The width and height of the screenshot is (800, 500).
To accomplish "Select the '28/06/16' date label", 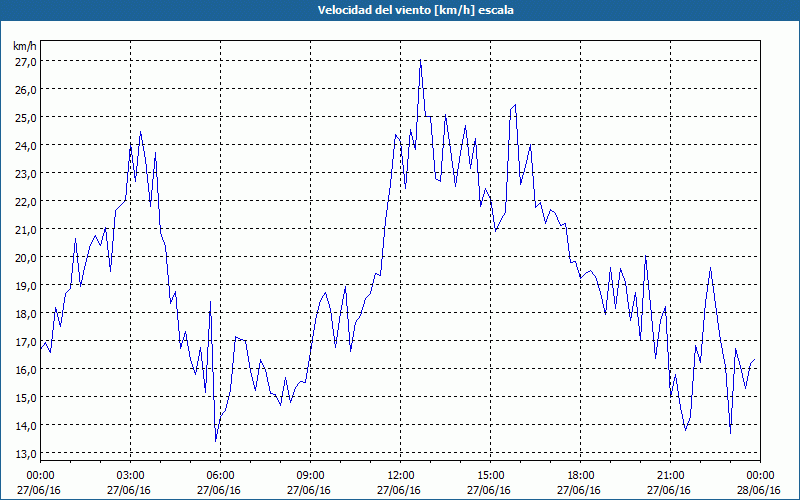I will (x=759, y=490).
